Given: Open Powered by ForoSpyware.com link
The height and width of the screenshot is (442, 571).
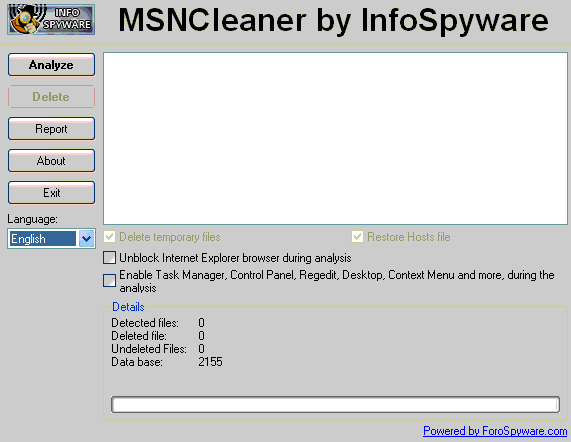Looking at the screenshot, I should coord(495,431).
